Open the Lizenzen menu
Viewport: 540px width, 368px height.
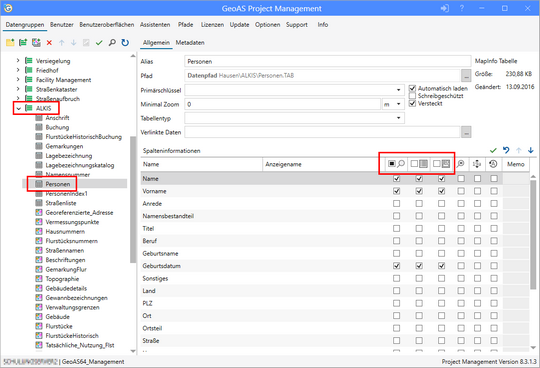click(212, 25)
